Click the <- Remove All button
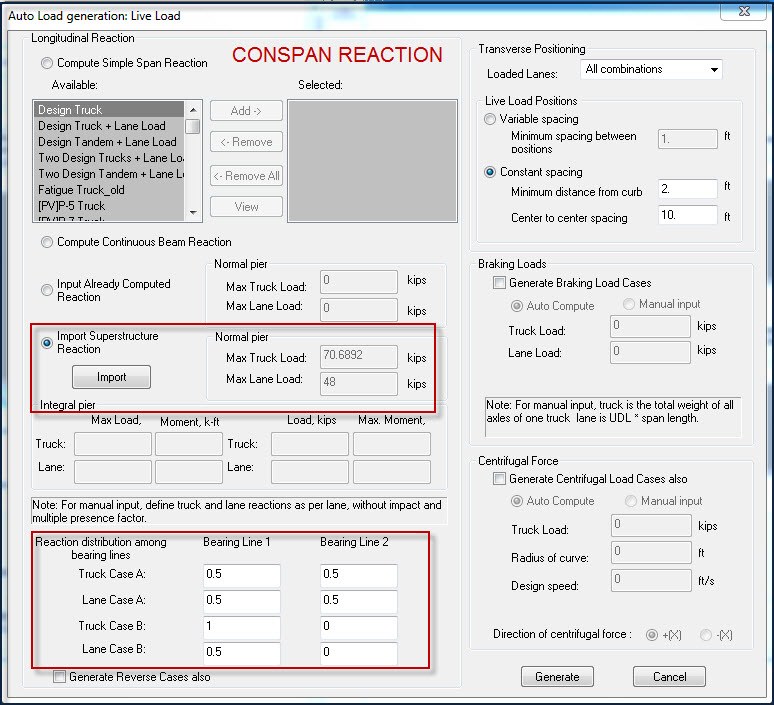Image resolution: width=774 pixels, height=705 pixels. click(x=246, y=176)
